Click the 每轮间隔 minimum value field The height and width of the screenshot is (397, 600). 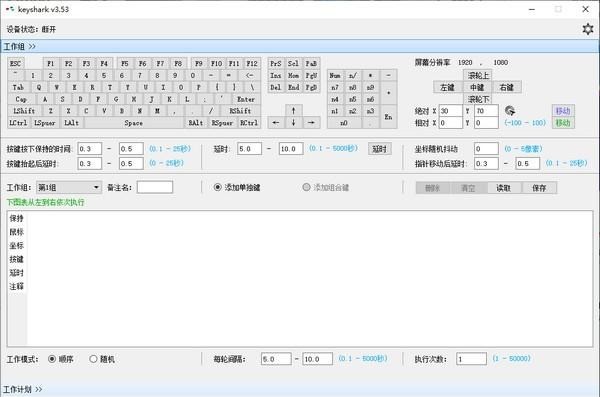(x=276, y=359)
